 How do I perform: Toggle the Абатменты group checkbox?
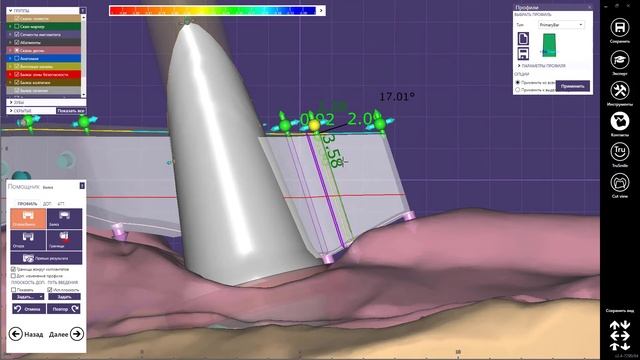coord(17,42)
